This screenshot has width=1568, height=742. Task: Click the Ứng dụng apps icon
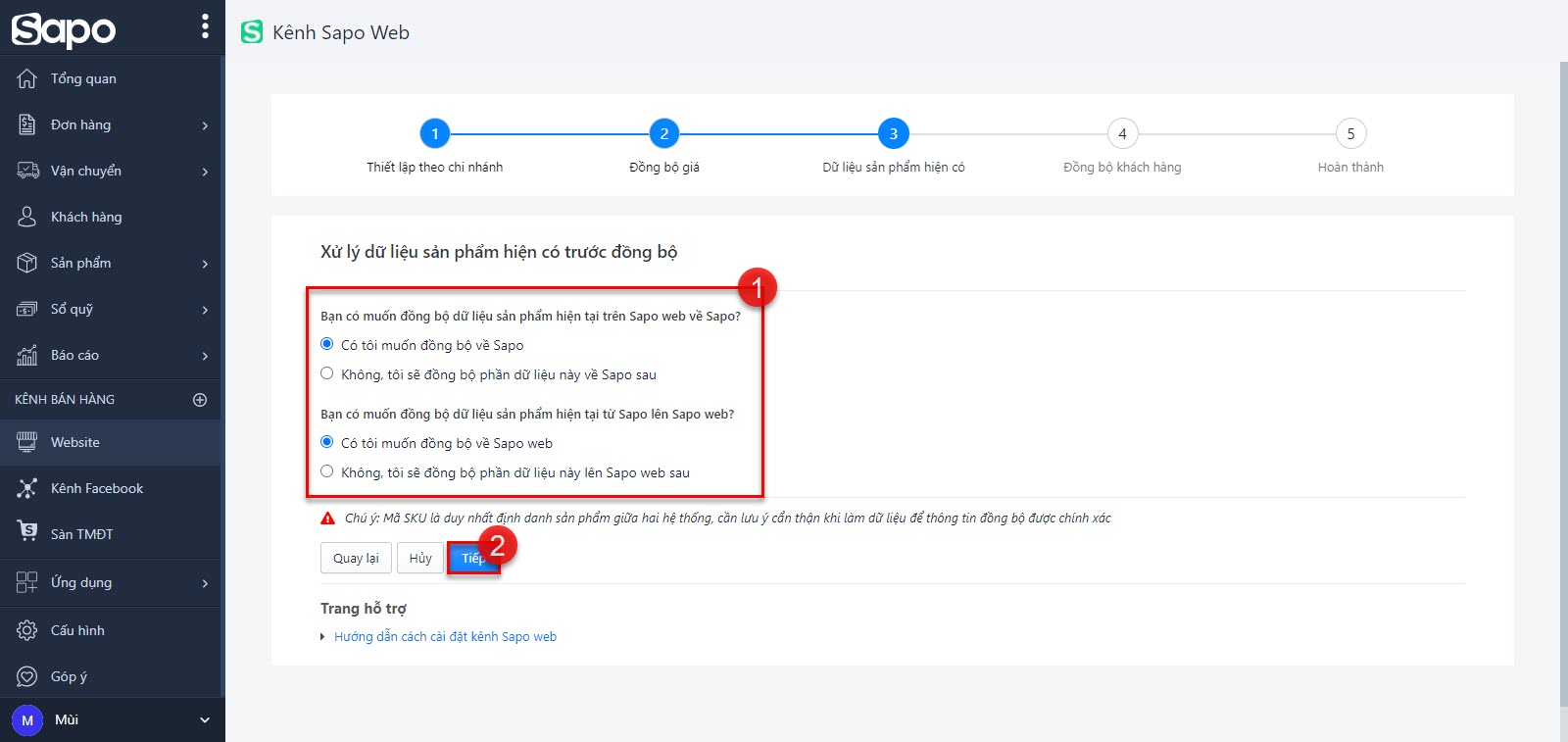pos(27,582)
